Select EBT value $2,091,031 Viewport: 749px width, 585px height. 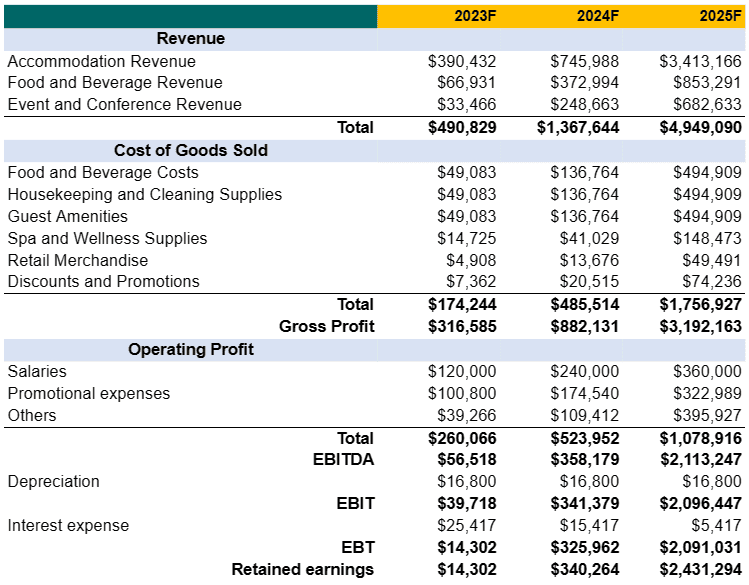(x=700, y=547)
